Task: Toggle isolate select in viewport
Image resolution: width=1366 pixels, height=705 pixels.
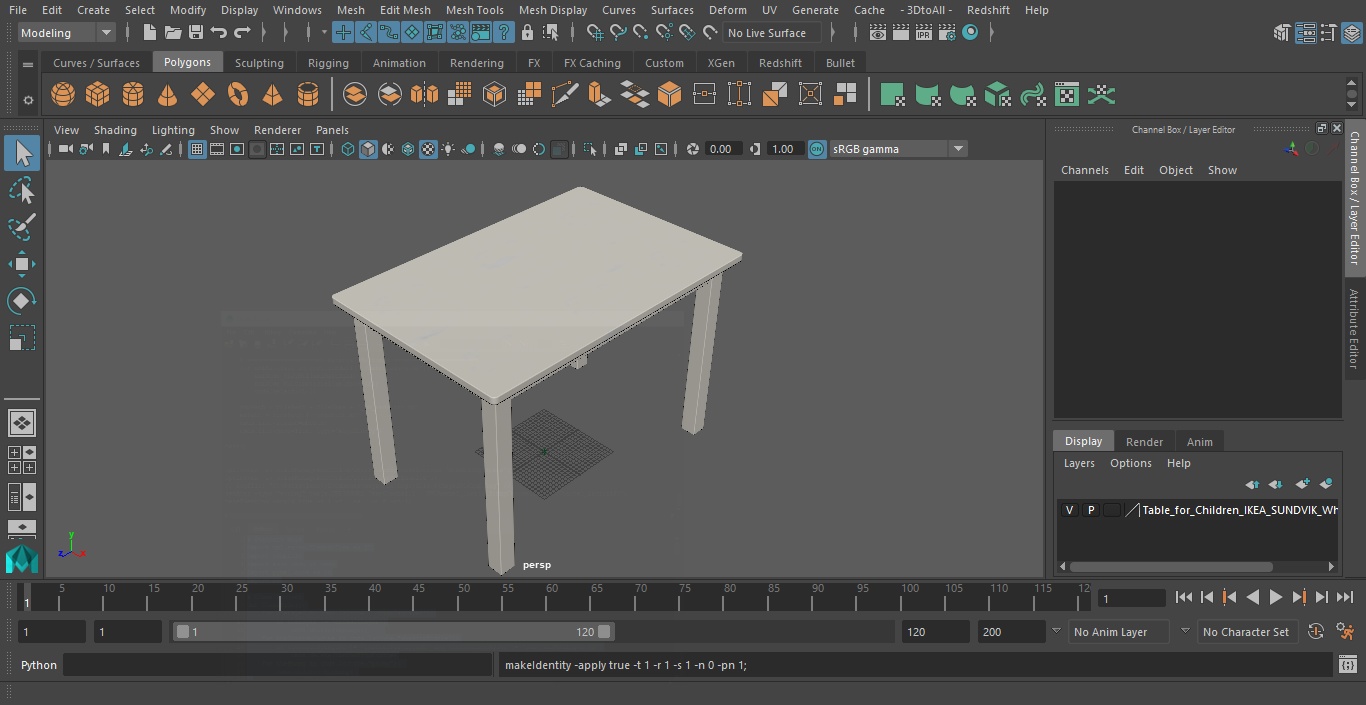Action: (x=590, y=149)
